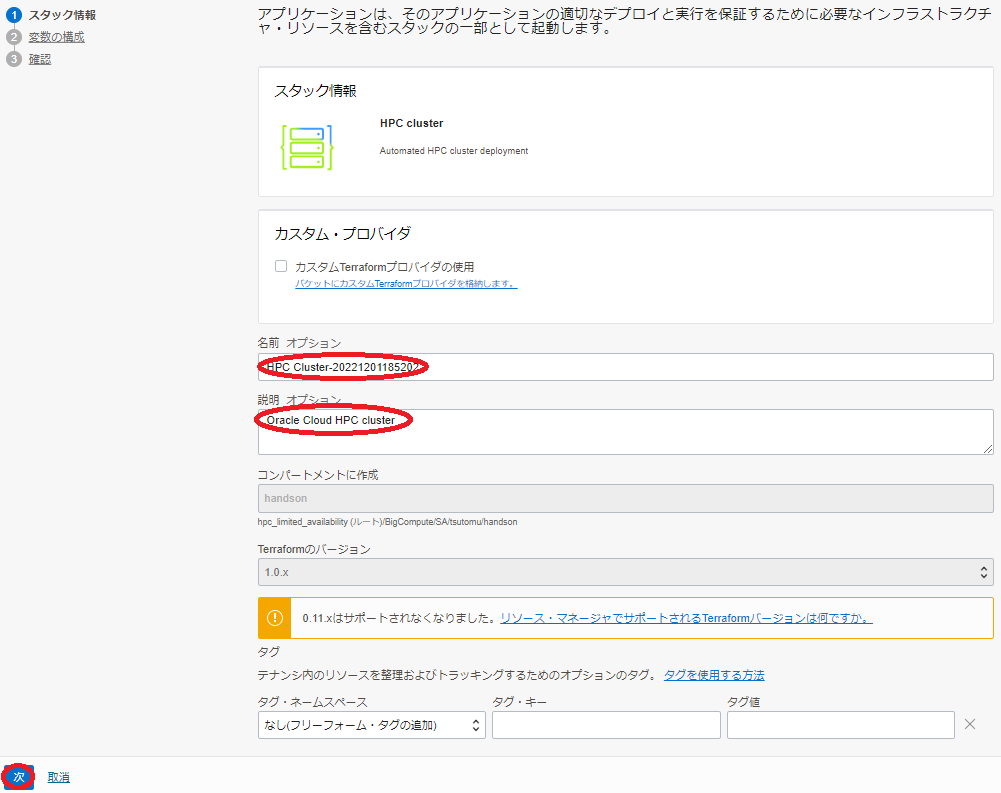The height and width of the screenshot is (793, 1001).
Task: Click the orange warning icon in the banner
Action: pyautogui.click(x=275, y=618)
